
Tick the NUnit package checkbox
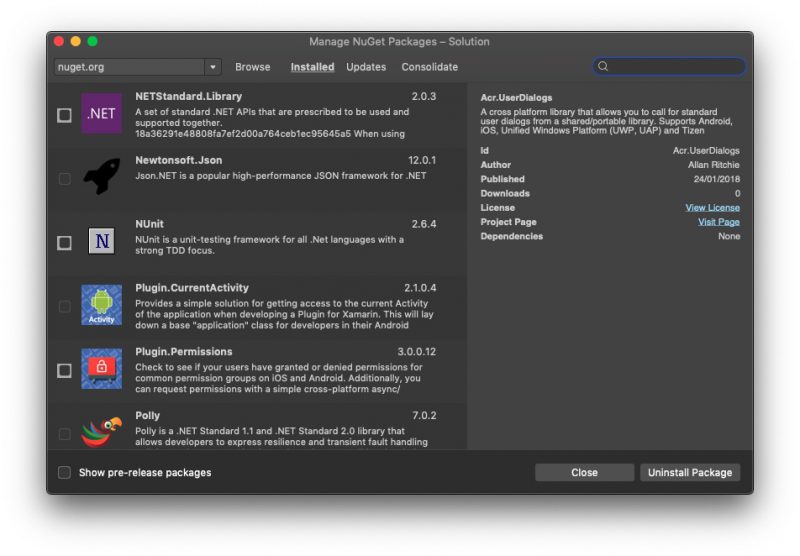(64, 243)
